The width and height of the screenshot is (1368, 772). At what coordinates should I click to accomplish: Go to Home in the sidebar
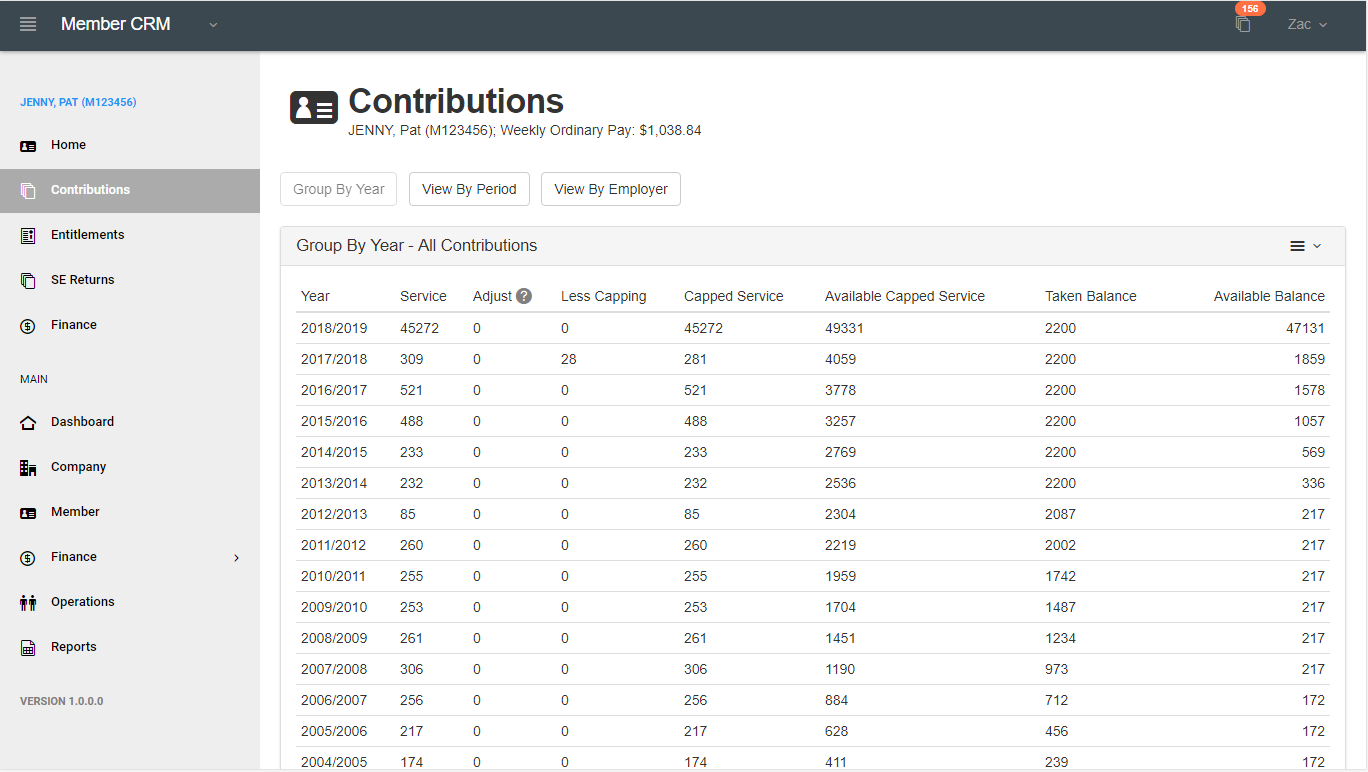pos(68,145)
